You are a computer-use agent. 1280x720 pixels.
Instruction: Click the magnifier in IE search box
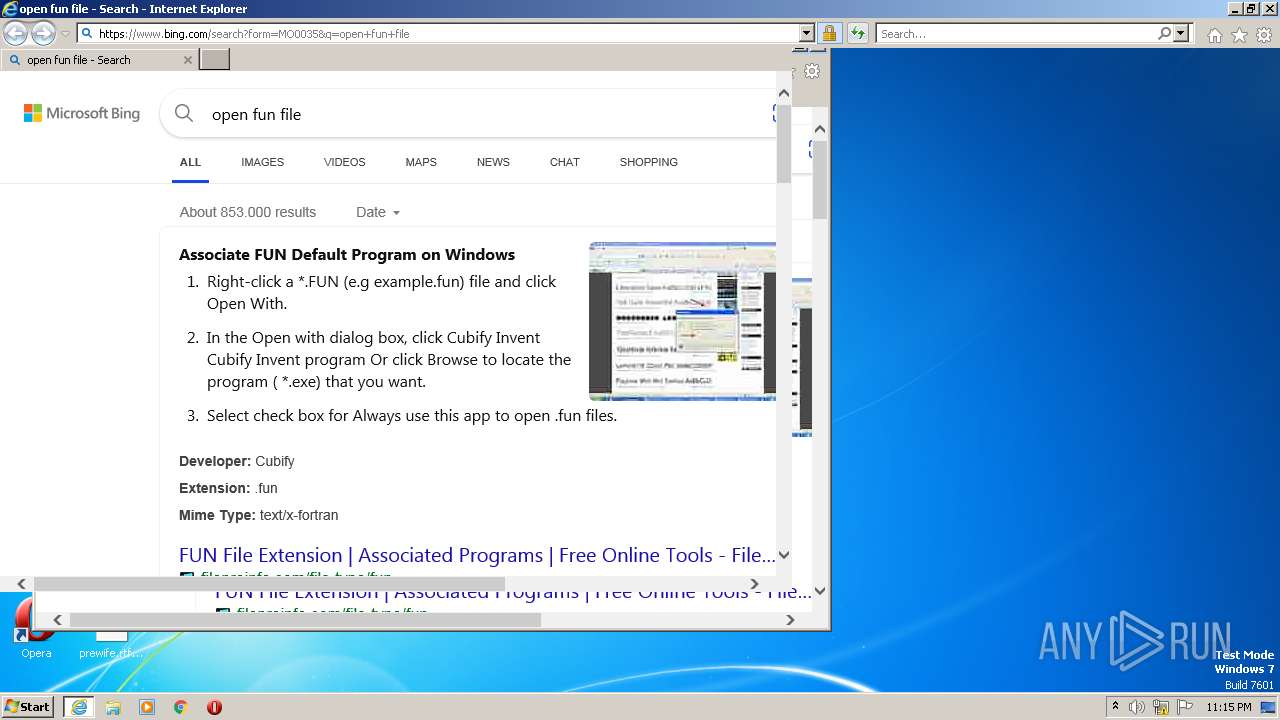1164,34
